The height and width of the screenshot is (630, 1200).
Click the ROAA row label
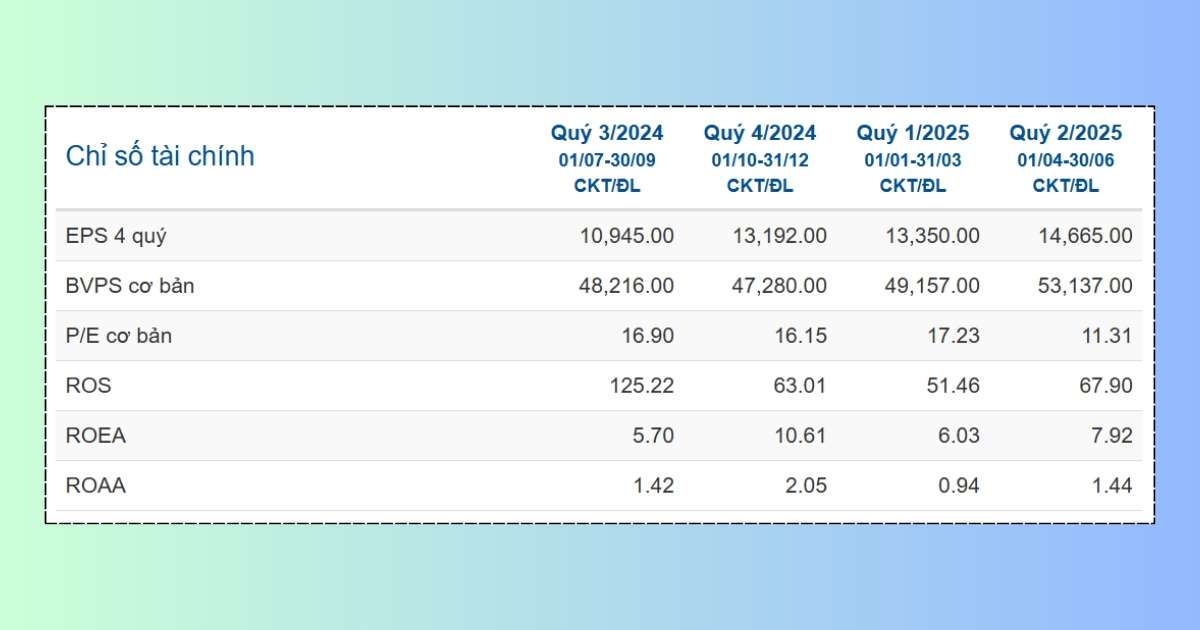point(96,486)
